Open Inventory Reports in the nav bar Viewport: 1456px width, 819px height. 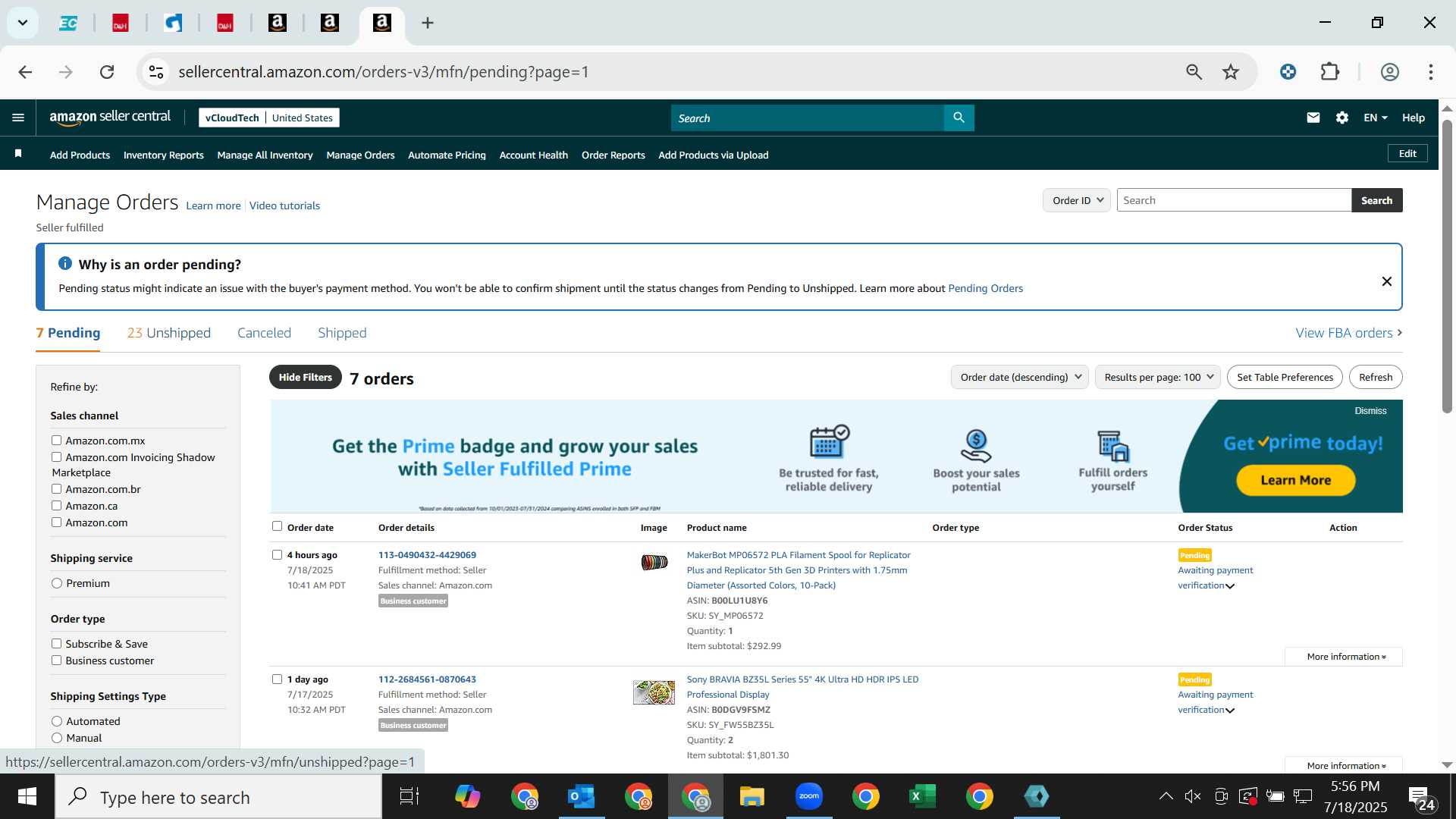coord(164,155)
